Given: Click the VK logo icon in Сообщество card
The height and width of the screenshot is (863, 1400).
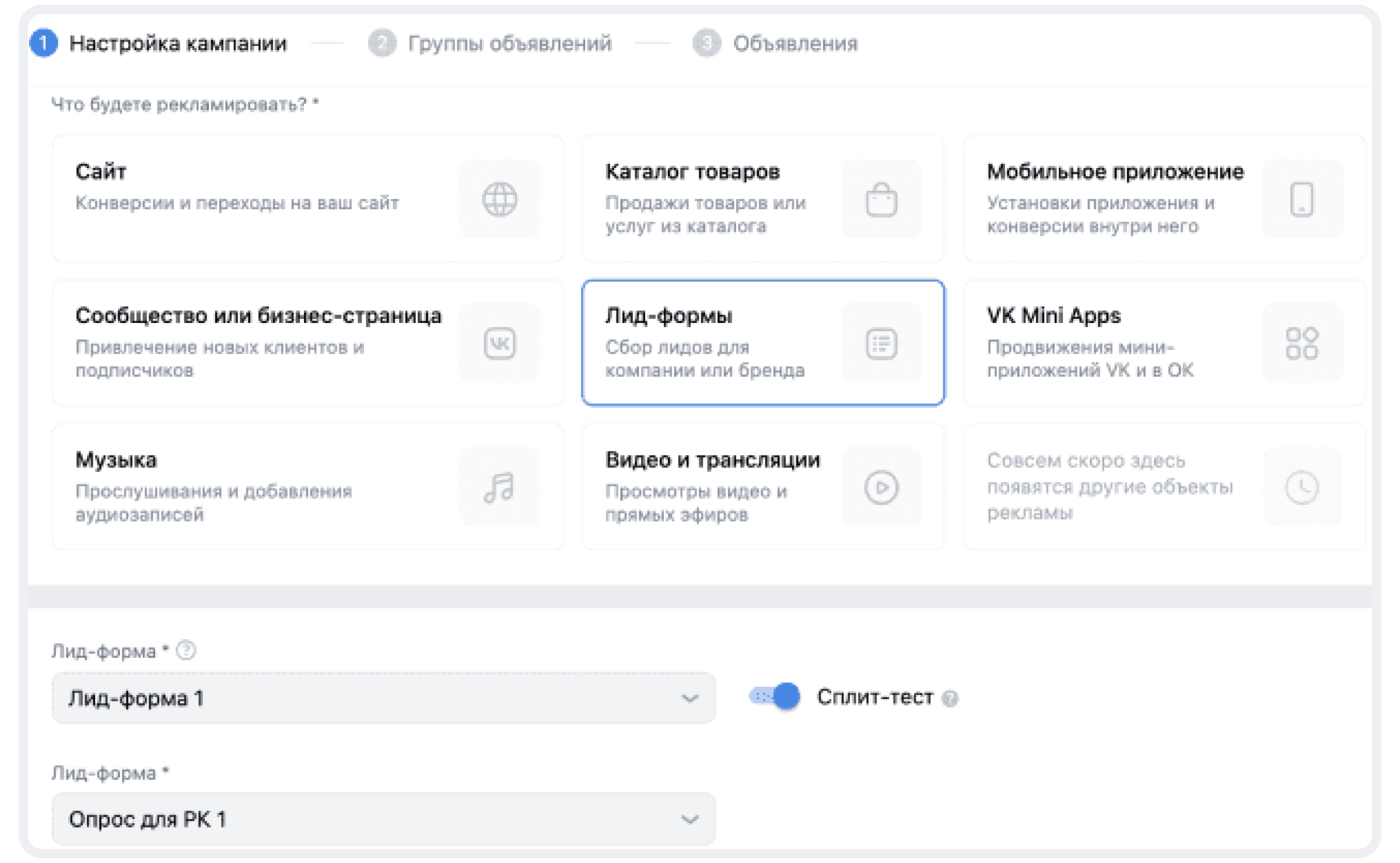Looking at the screenshot, I should pyautogui.click(x=499, y=343).
